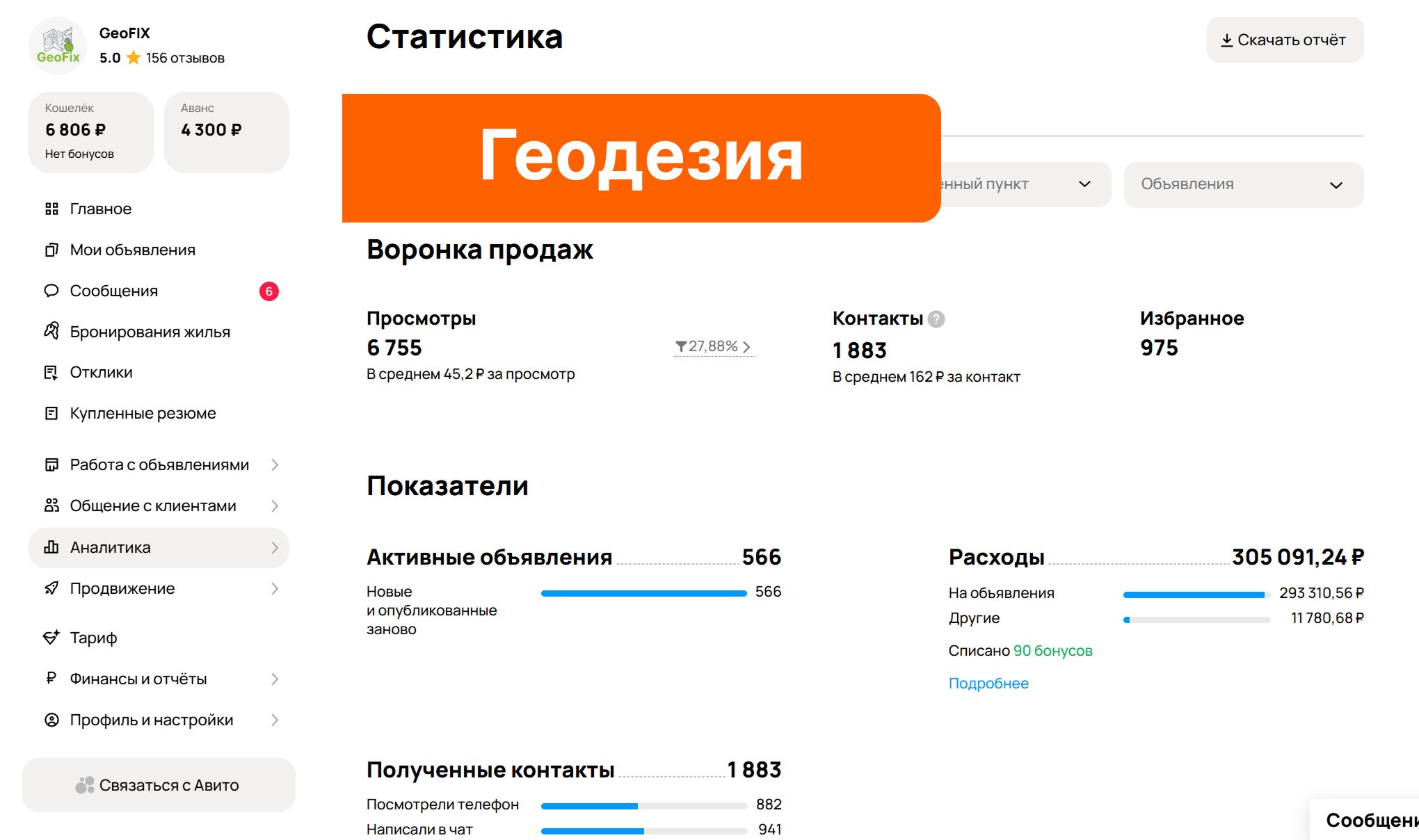Viewport: 1419px width, 840px height.
Task: Click the Бронирования жилья key icon
Action: tap(51, 331)
